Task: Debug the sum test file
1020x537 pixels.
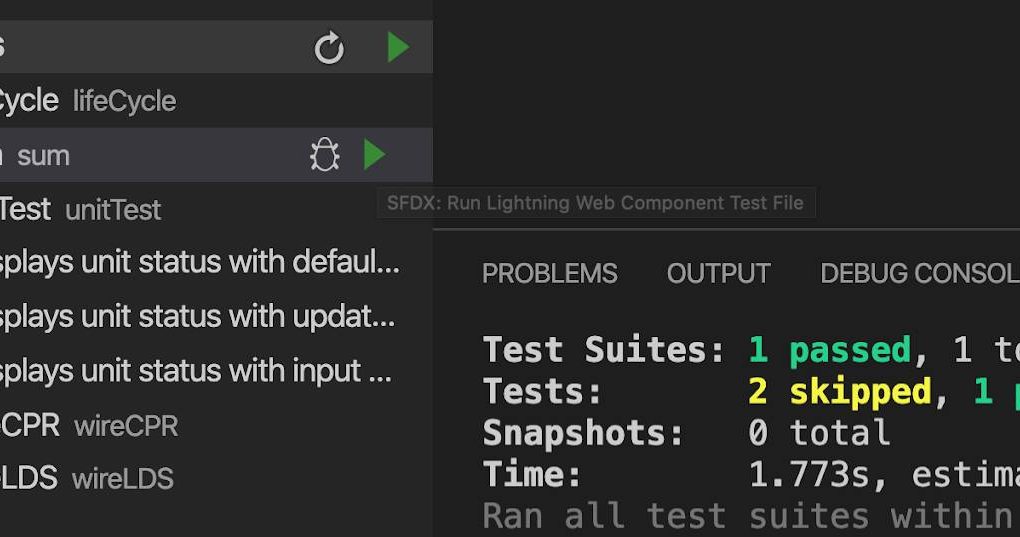Action: coord(325,155)
